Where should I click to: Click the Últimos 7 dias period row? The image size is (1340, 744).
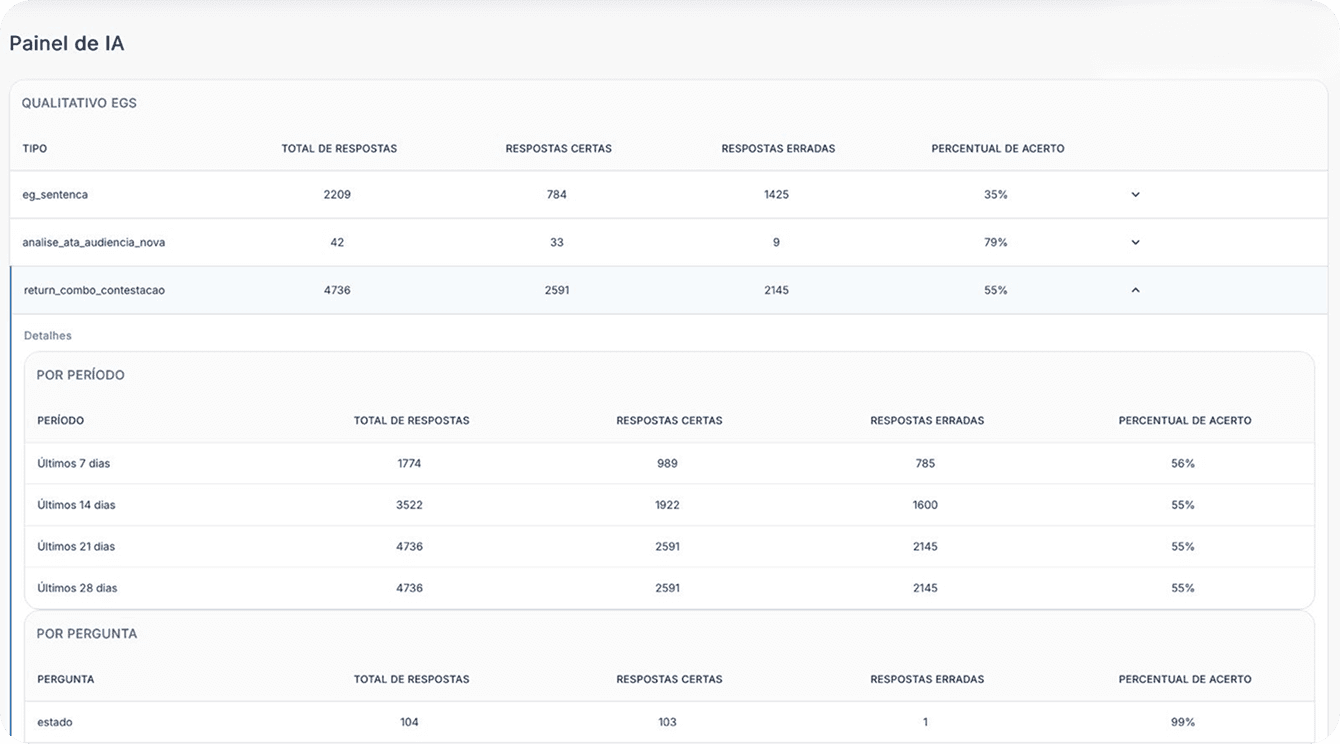669,464
